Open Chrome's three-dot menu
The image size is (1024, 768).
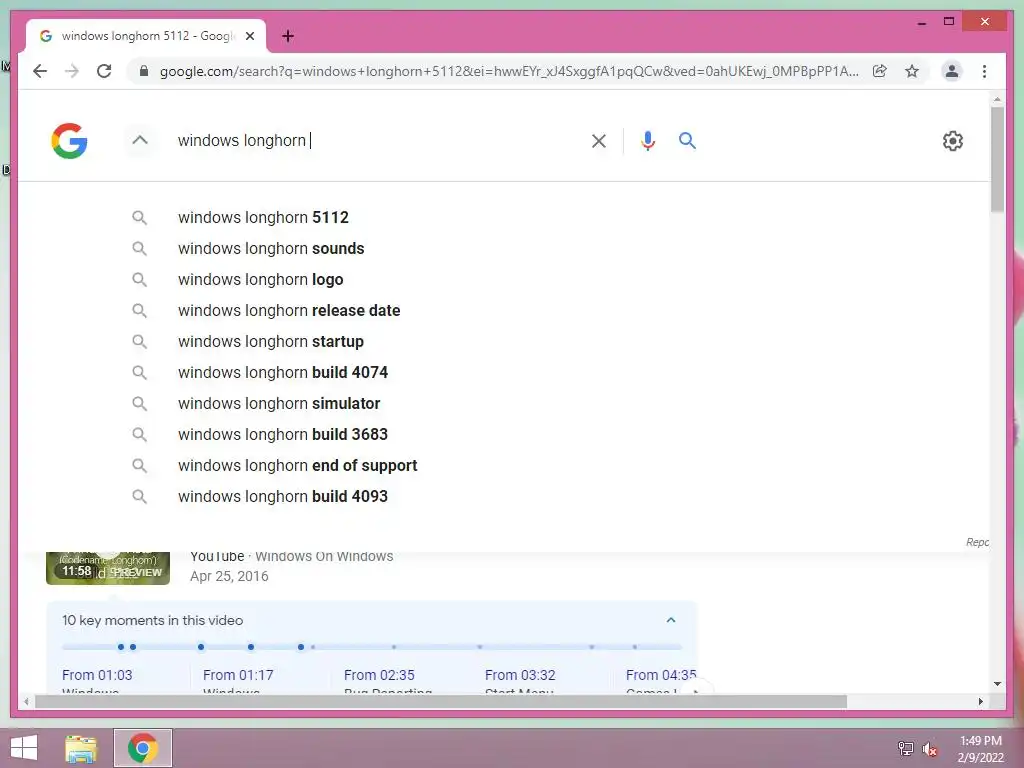click(x=984, y=71)
